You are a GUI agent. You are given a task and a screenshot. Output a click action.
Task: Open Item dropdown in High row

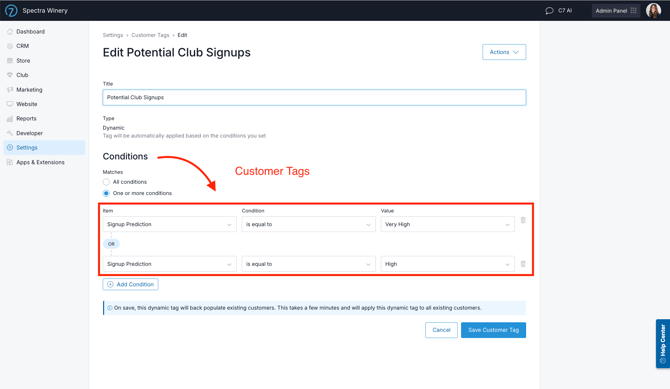pyautogui.click(x=169, y=264)
